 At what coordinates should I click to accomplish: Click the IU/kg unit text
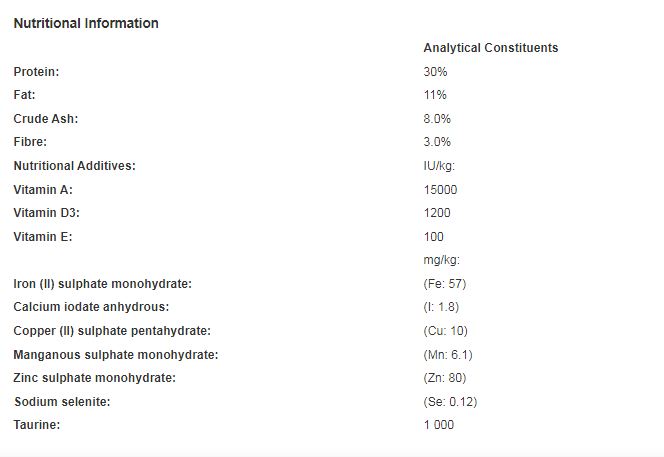[x=439, y=166]
